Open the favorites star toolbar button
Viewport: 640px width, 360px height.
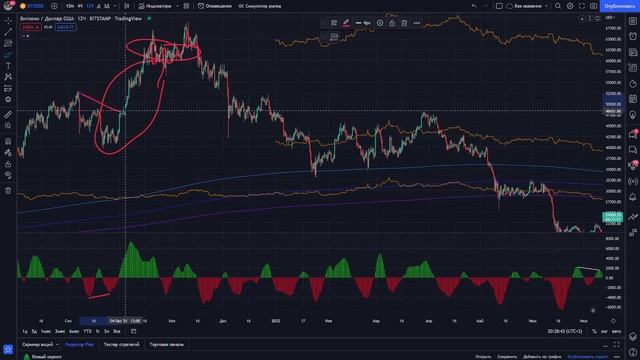[x=8, y=349]
